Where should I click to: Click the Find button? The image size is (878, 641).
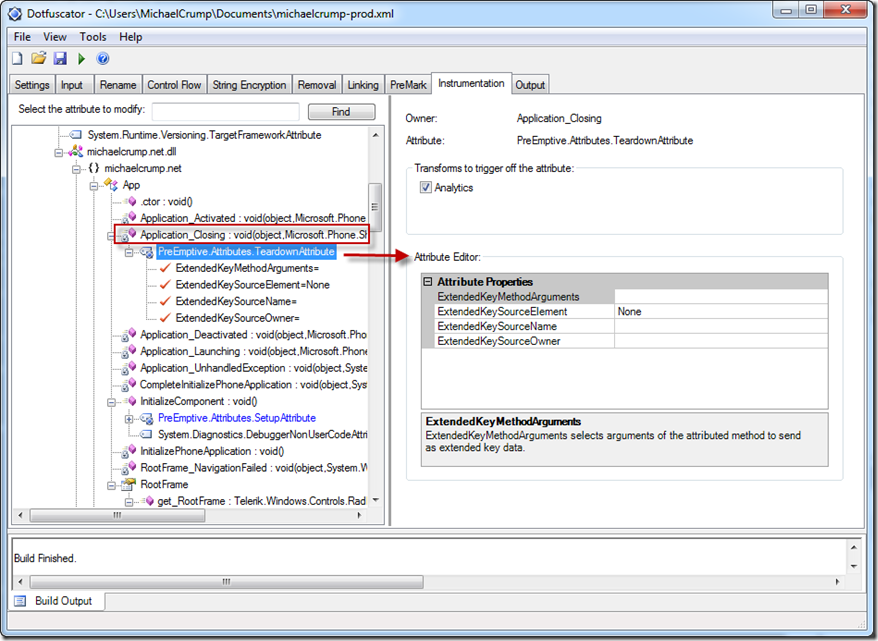(x=341, y=111)
